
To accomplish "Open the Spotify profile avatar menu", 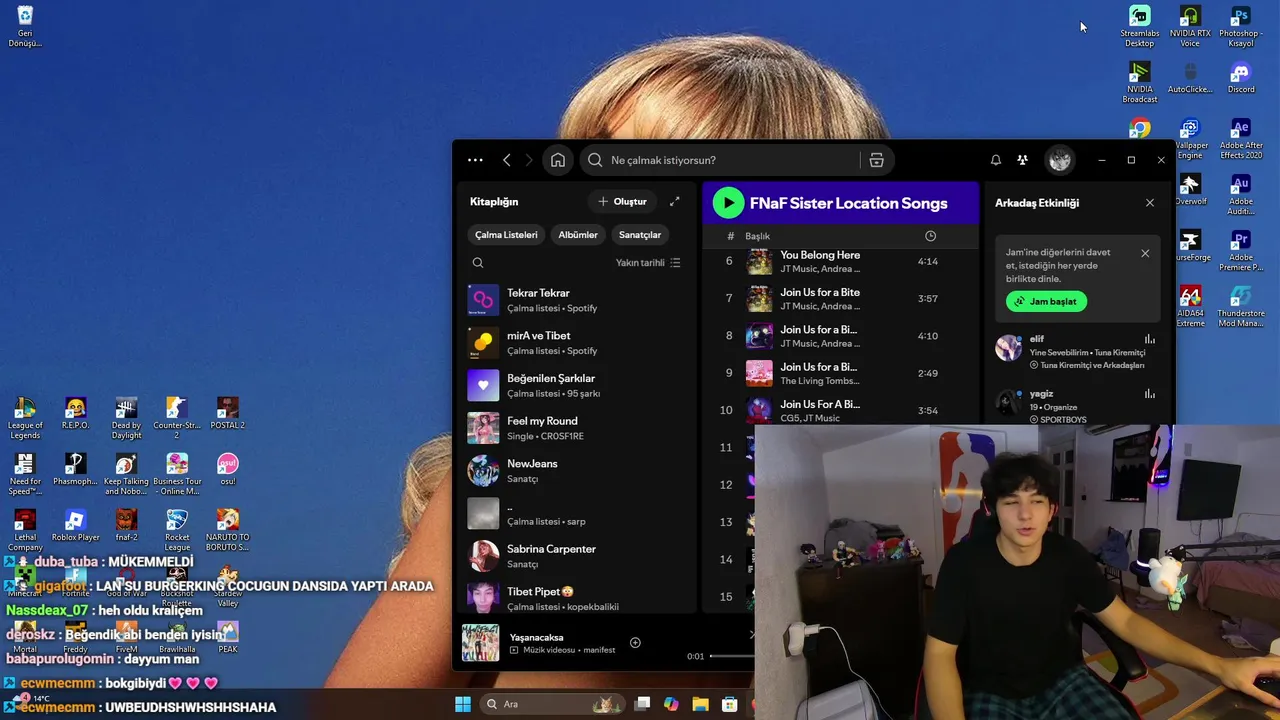I will click(1060, 160).
